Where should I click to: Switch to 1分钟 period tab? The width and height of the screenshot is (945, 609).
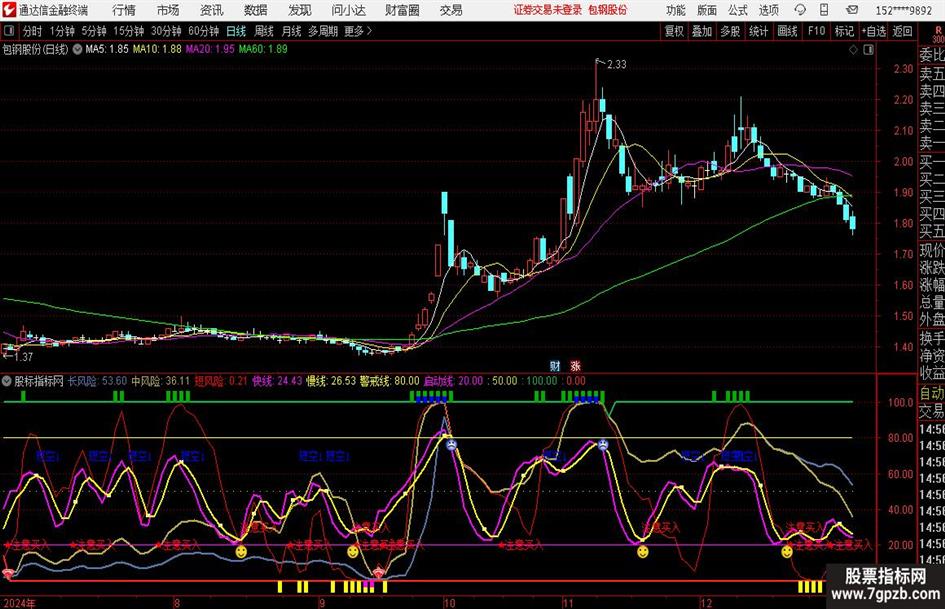(62, 31)
